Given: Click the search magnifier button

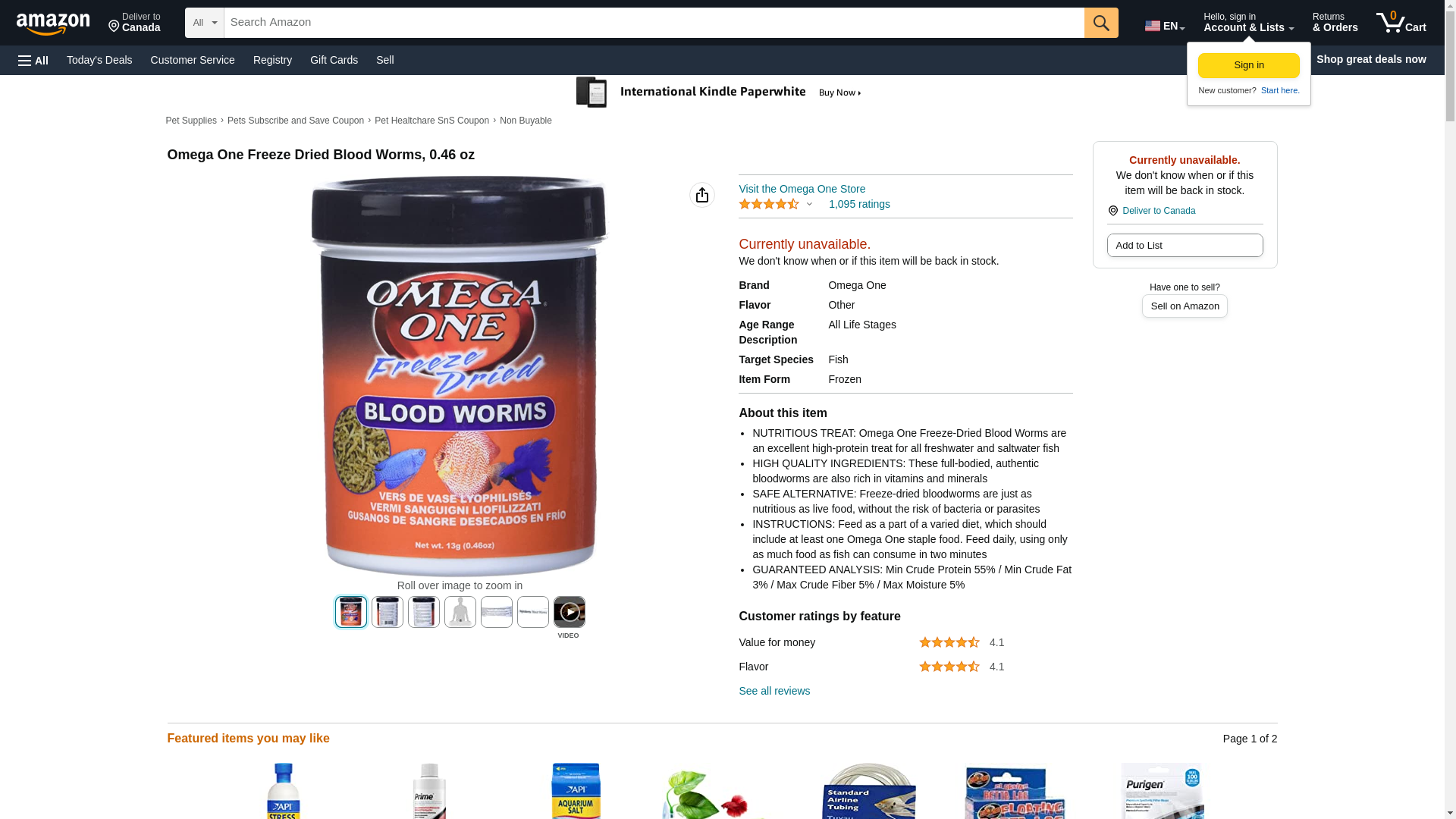Looking at the screenshot, I should (x=1101, y=23).
